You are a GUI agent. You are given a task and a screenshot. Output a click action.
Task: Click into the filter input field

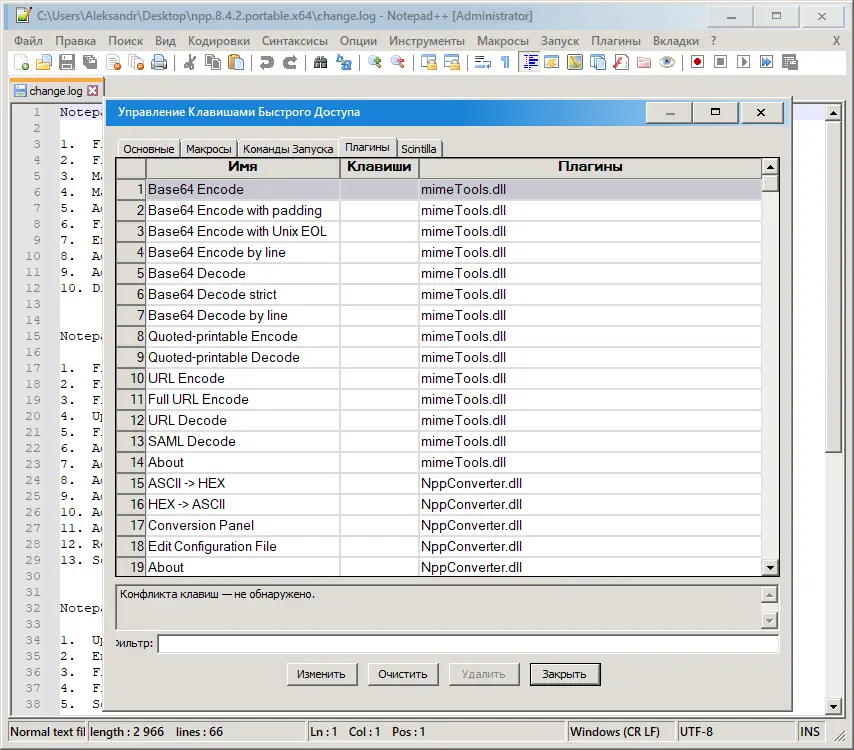tap(468, 643)
